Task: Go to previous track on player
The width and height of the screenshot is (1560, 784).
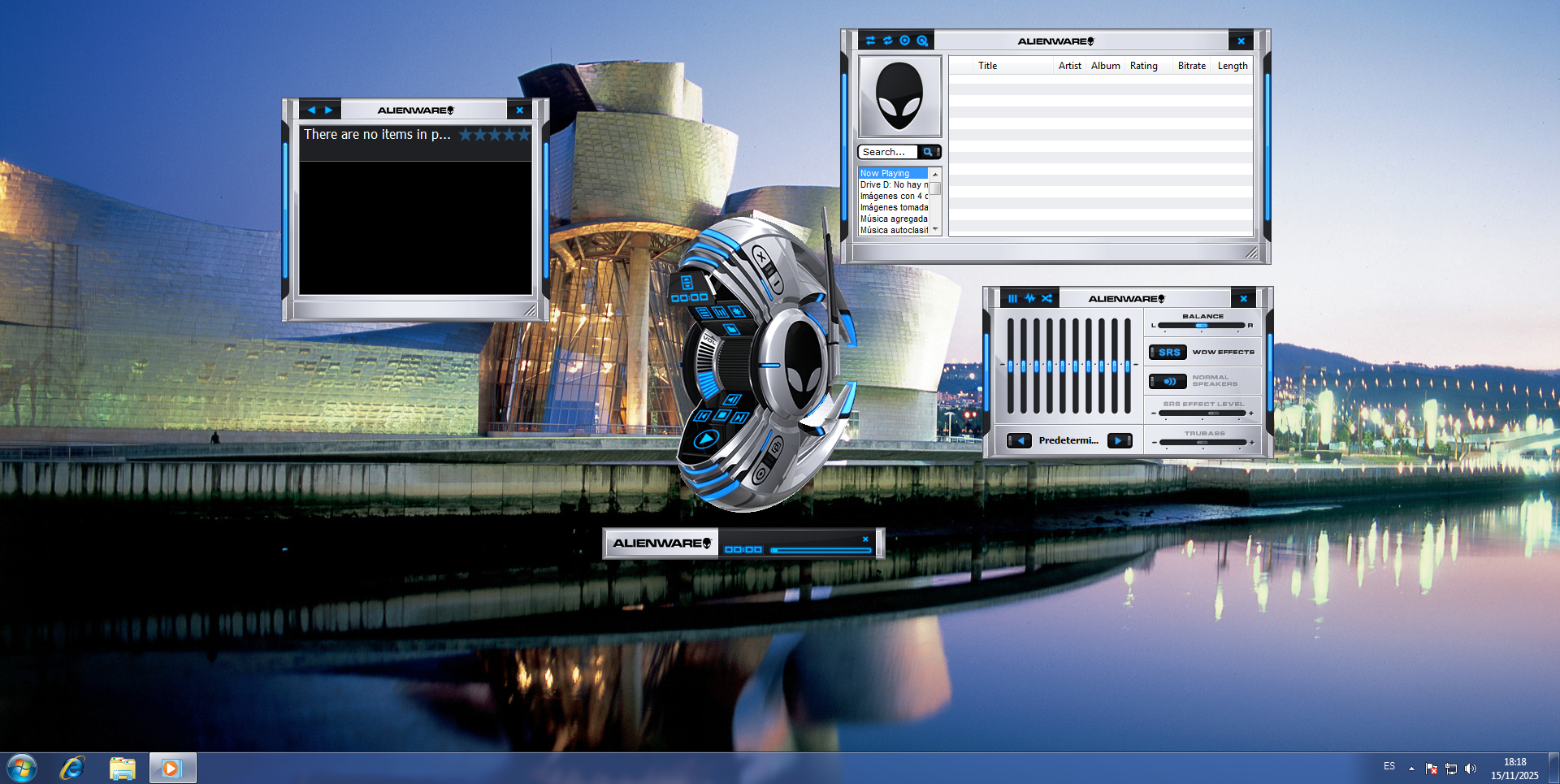Action: tap(703, 415)
